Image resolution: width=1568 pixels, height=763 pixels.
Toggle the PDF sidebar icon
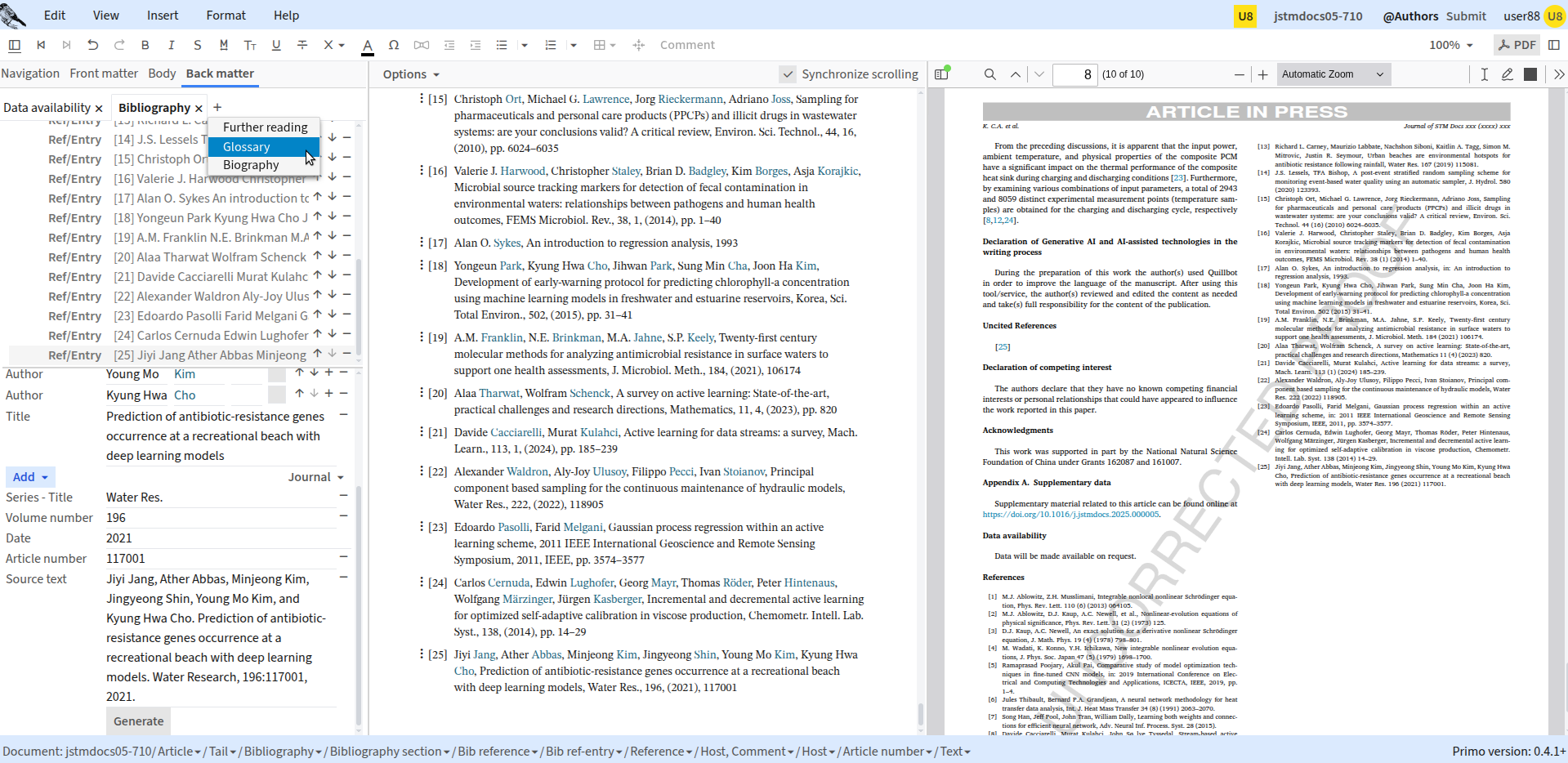click(x=941, y=74)
